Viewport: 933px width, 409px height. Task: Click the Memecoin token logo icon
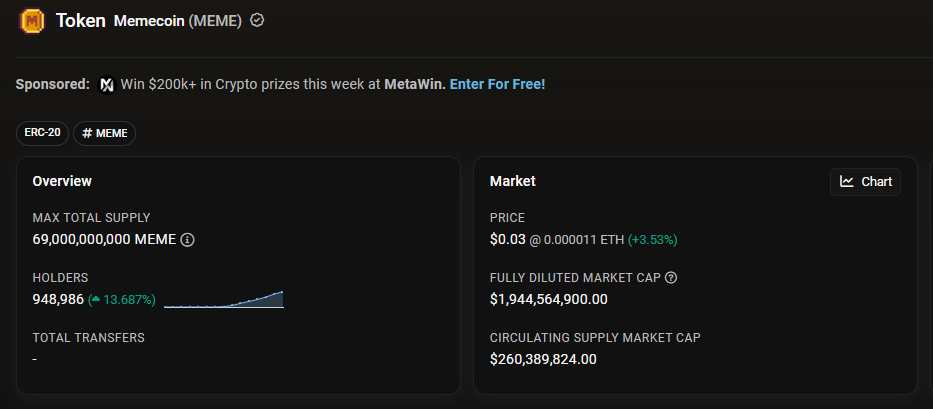(x=32, y=20)
